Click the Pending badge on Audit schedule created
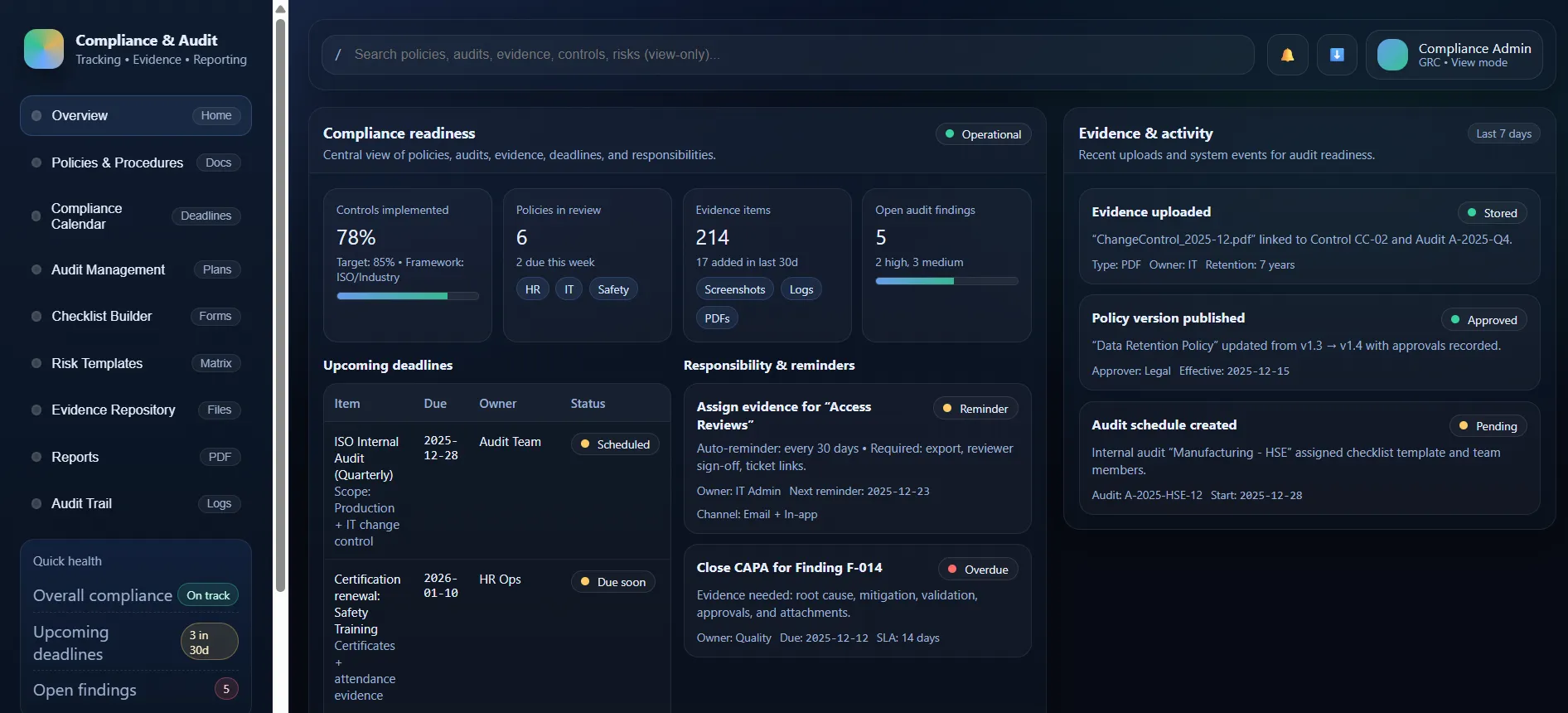This screenshot has width=1568, height=713. pos(1488,426)
